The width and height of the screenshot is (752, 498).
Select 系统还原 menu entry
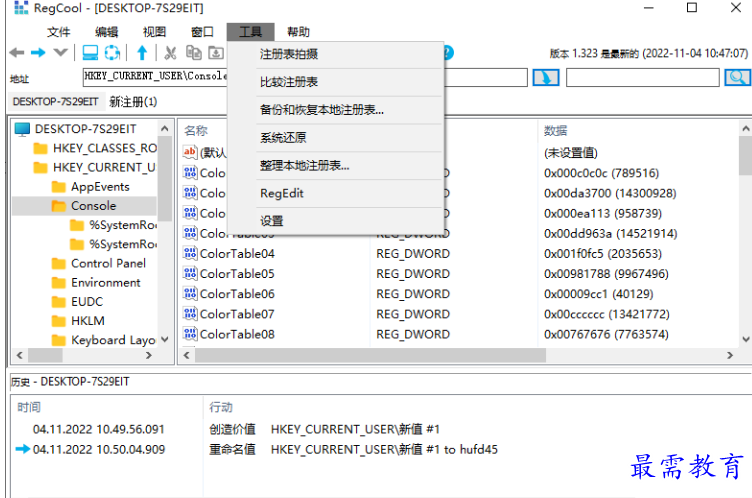(x=336, y=138)
